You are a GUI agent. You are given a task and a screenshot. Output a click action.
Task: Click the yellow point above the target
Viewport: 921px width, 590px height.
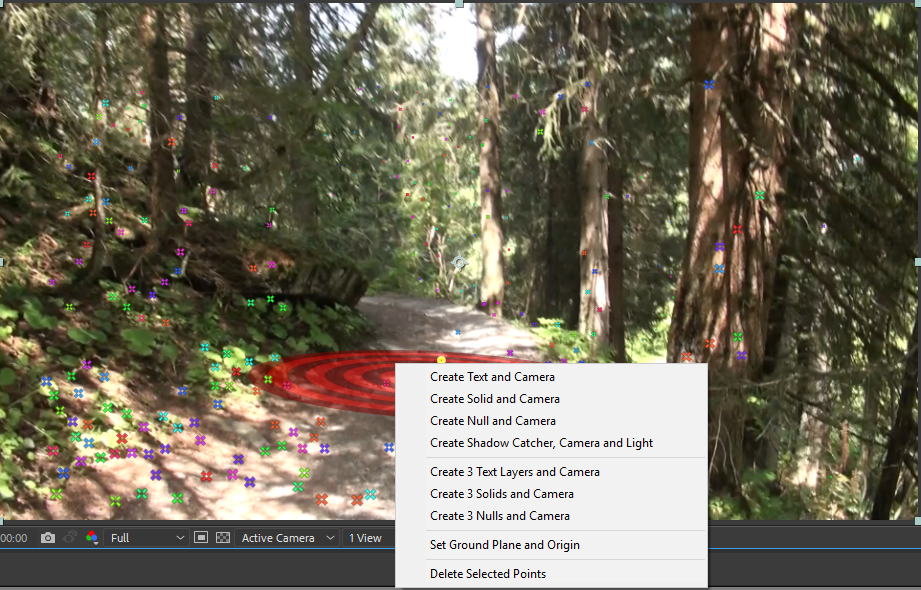coord(441,360)
